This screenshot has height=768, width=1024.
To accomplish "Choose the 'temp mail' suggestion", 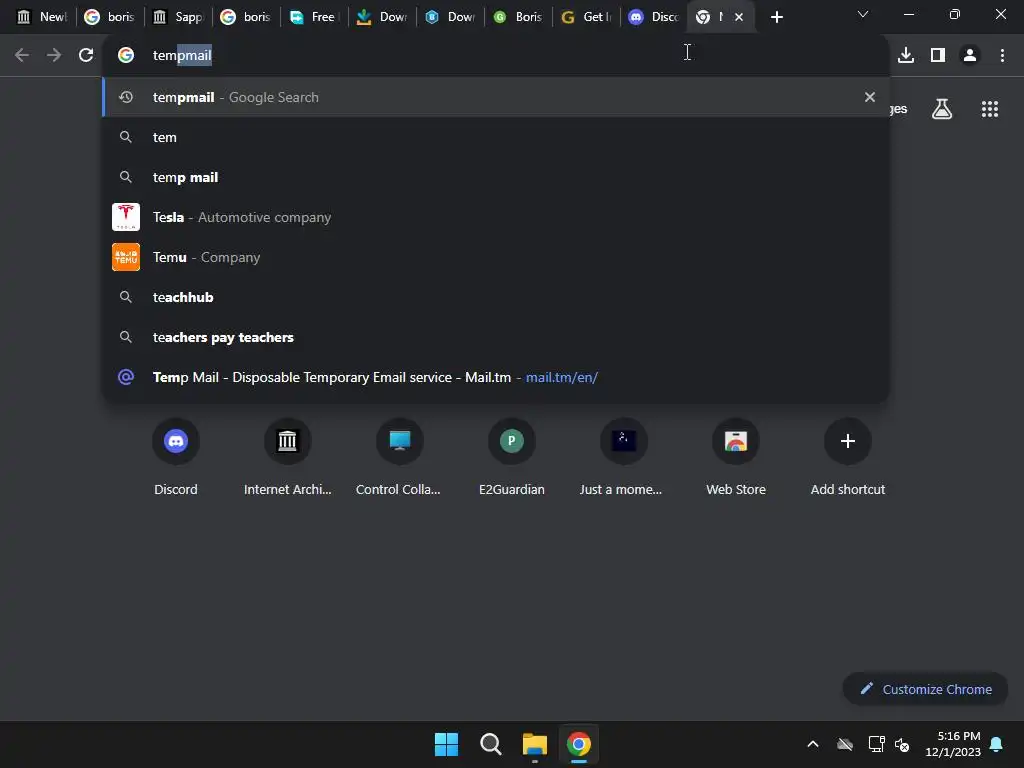I will pos(496,177).
